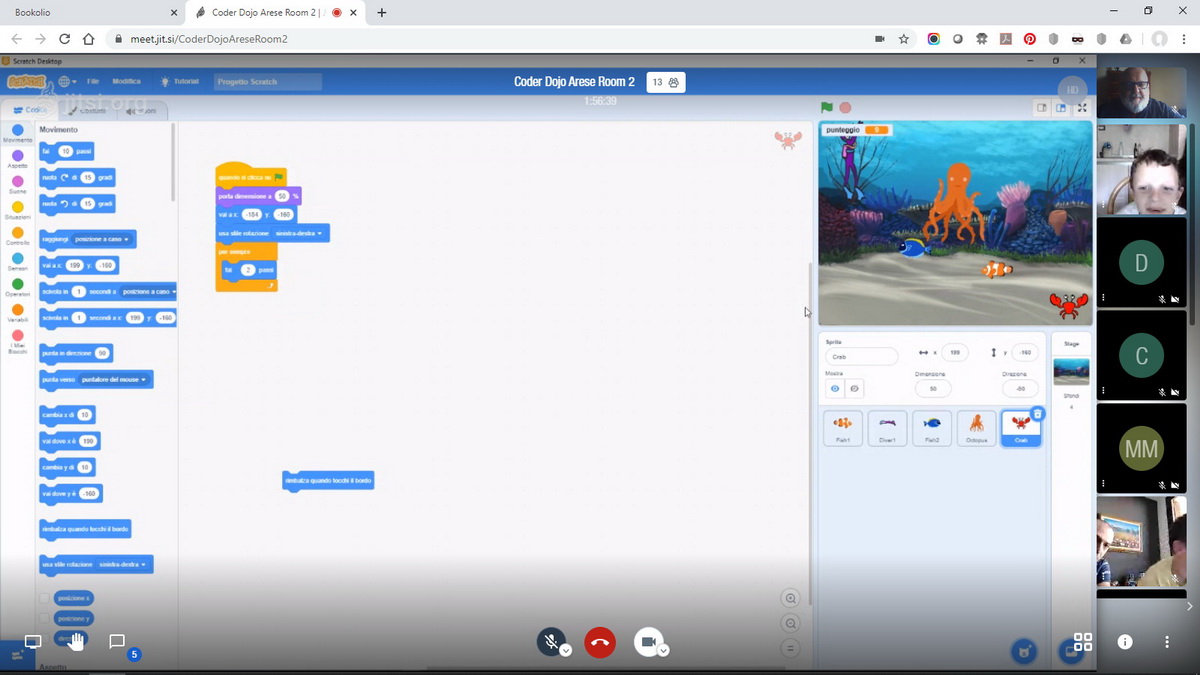Switch to small stage layout
Image resolution: width=1200 pixels, height=675 pixels.
point(1041,108)
